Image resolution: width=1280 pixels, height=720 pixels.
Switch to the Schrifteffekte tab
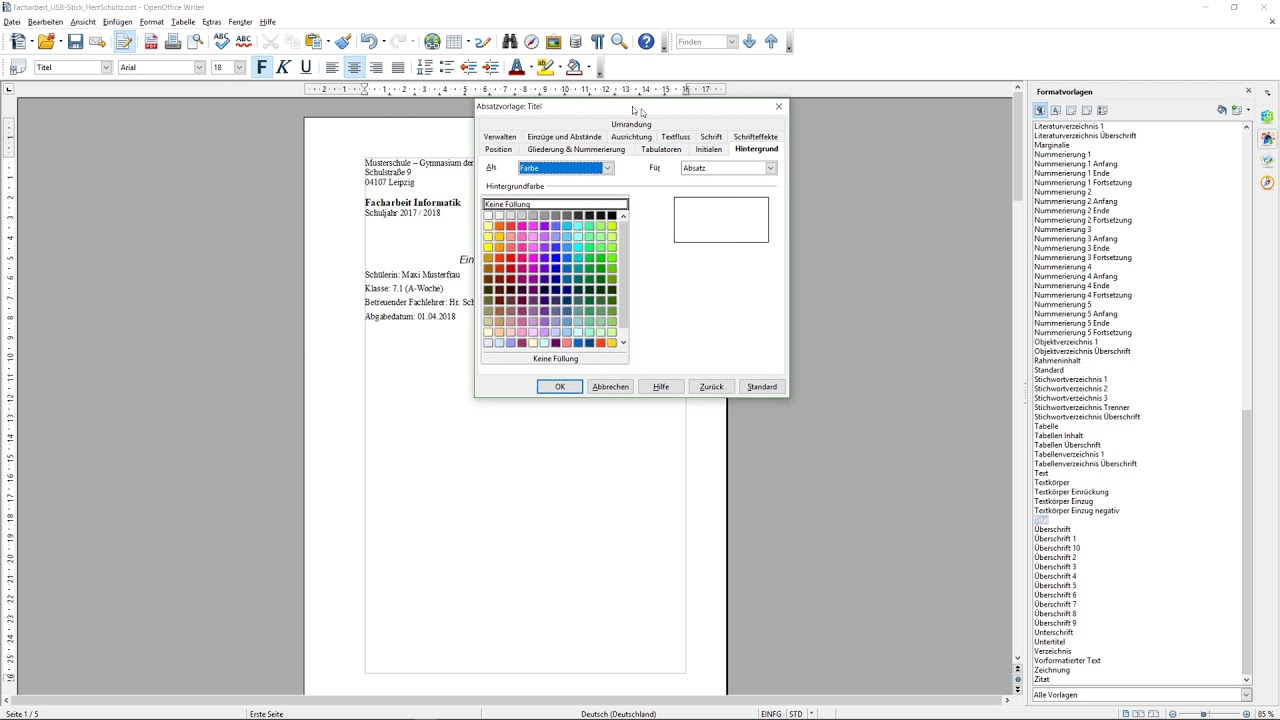coord(755,137)
